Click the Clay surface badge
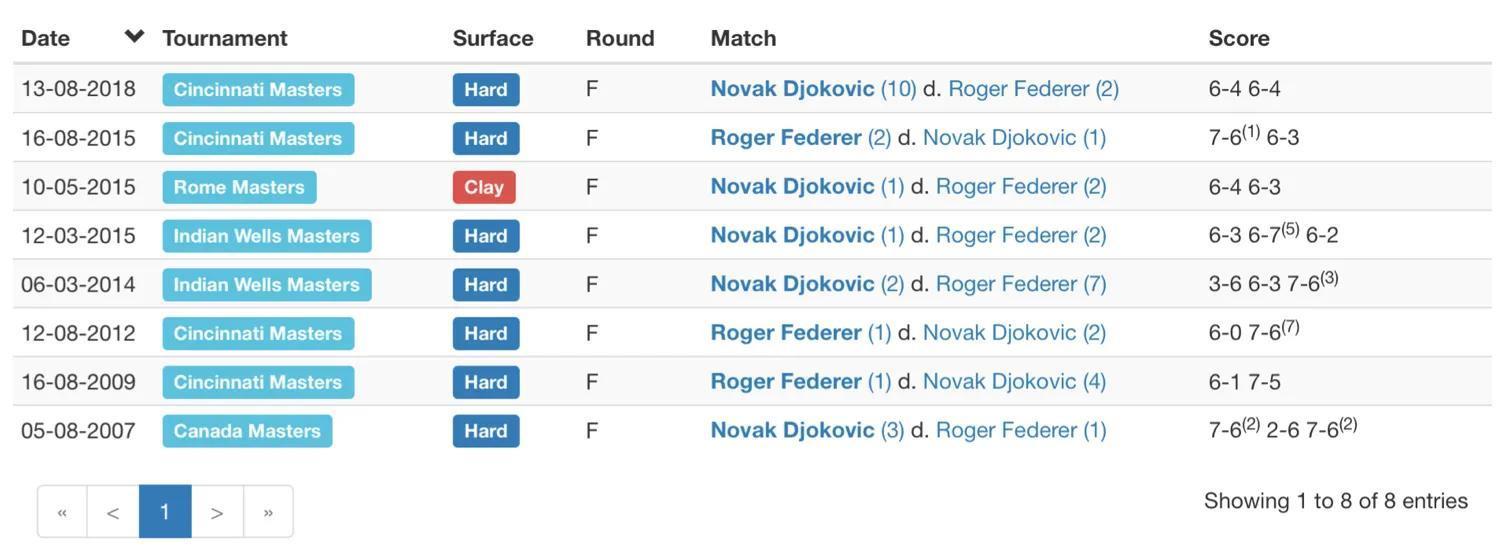Viewport: 1500px width, 553px height. click(484, 187)
